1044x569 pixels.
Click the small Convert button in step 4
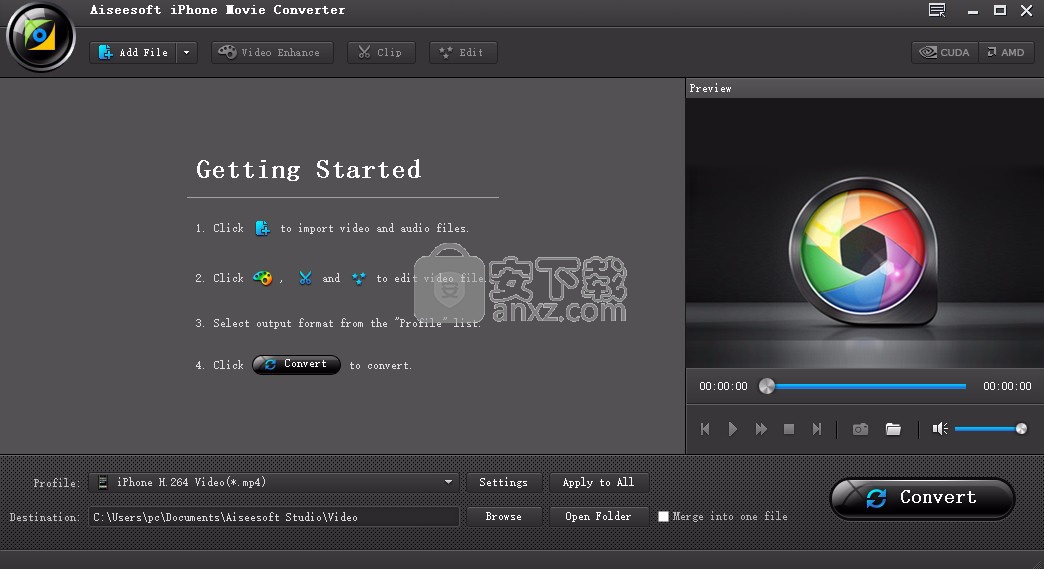pos(296,364)
